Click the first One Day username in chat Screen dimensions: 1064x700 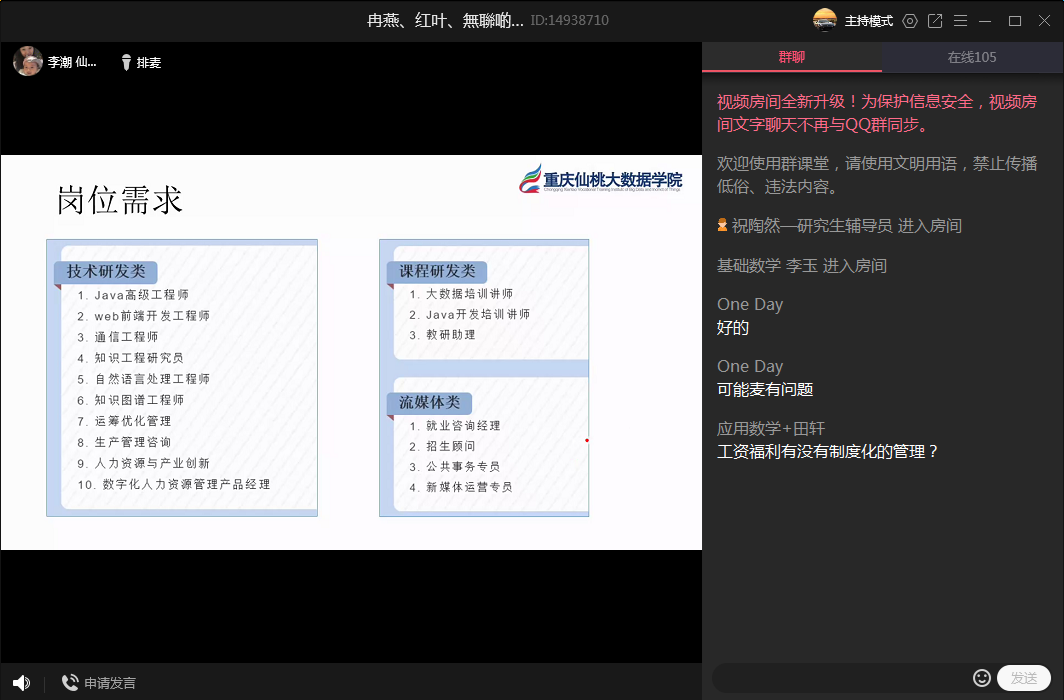point(749,304)
